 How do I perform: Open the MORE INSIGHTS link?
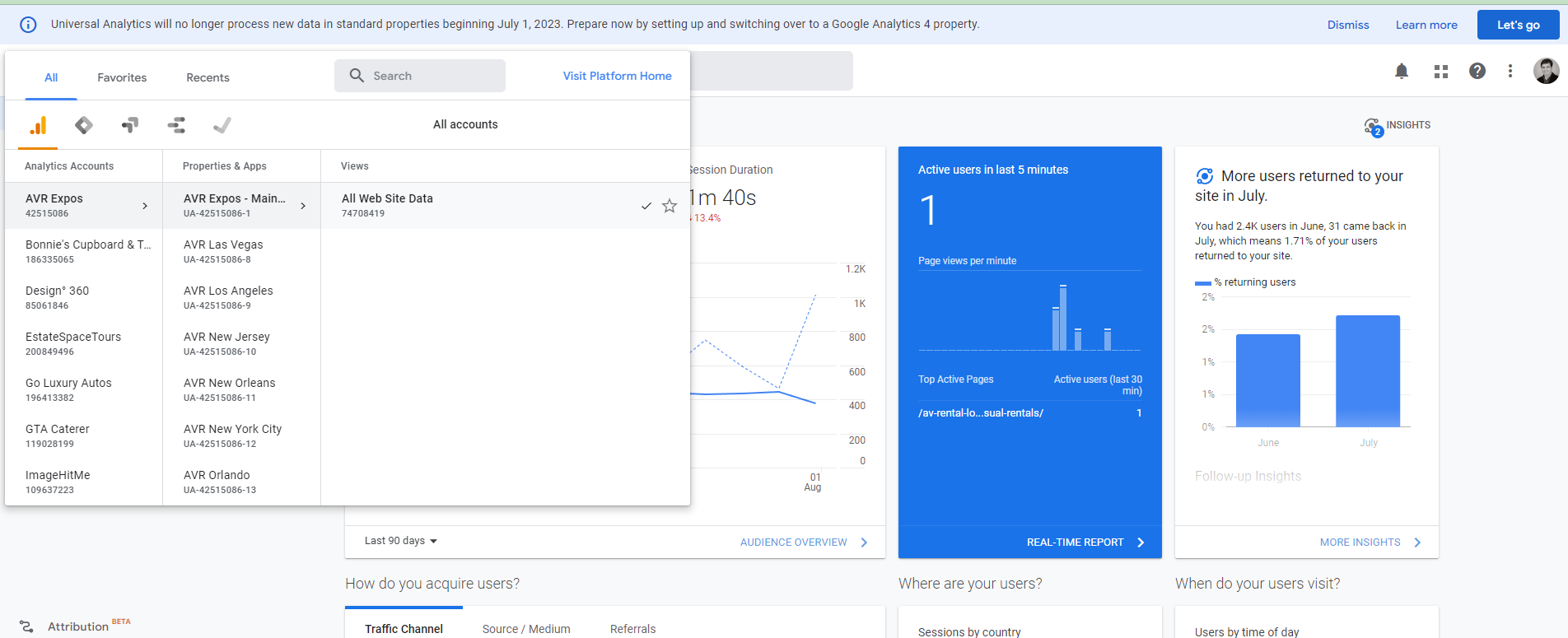(1360, 543)
